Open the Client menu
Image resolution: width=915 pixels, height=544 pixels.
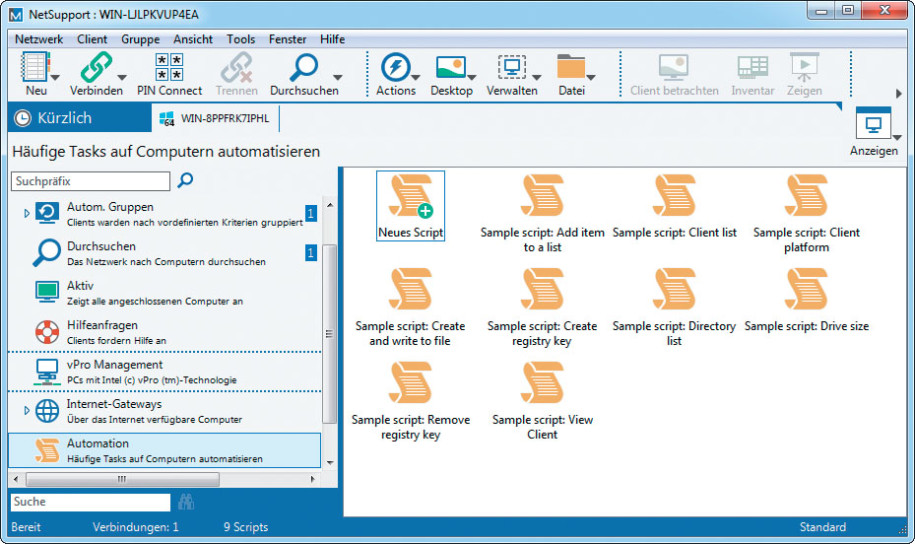click(92, 39)
